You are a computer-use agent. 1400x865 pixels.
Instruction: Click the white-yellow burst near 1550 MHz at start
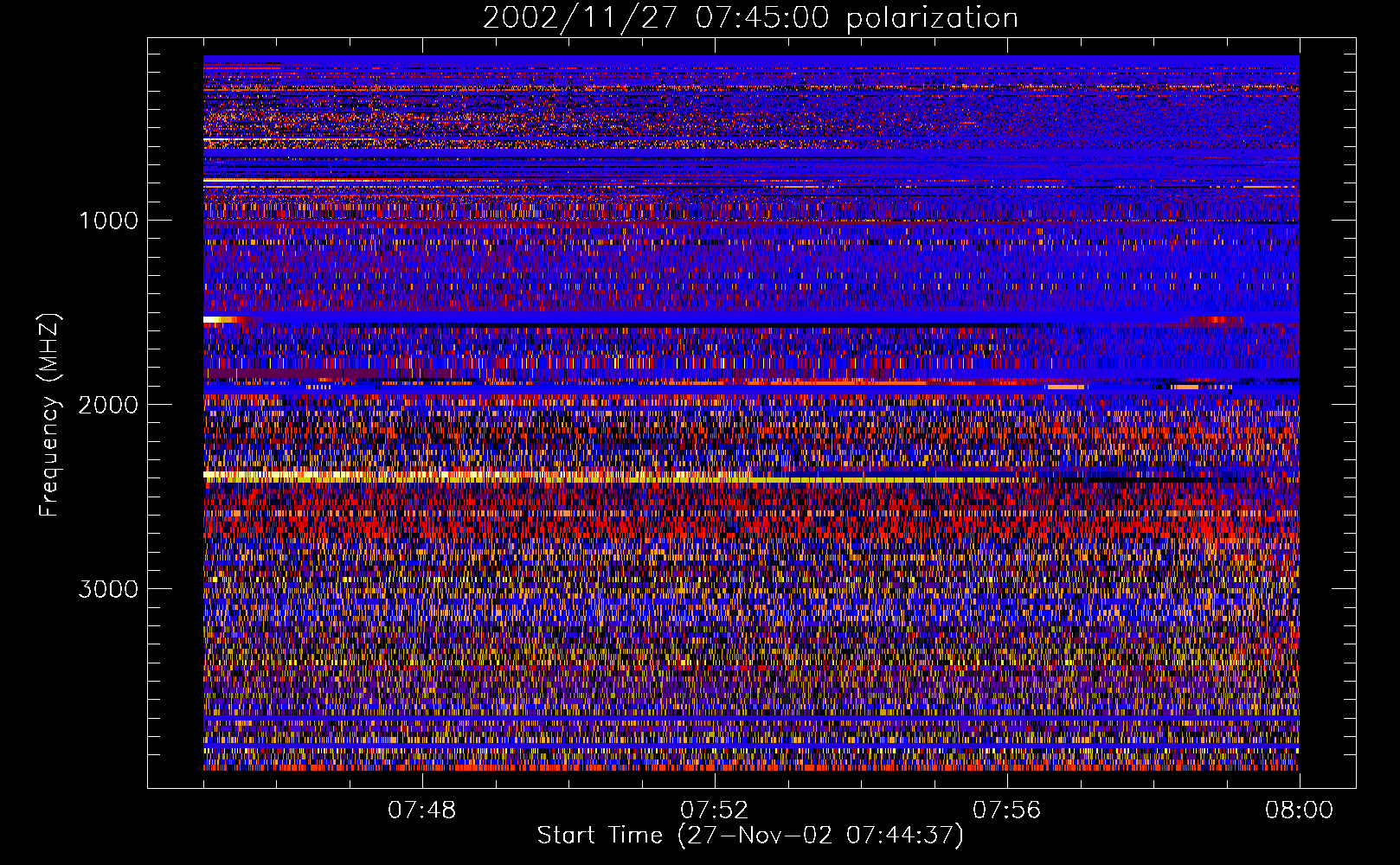pyautogui.click(x=227, y=320)
